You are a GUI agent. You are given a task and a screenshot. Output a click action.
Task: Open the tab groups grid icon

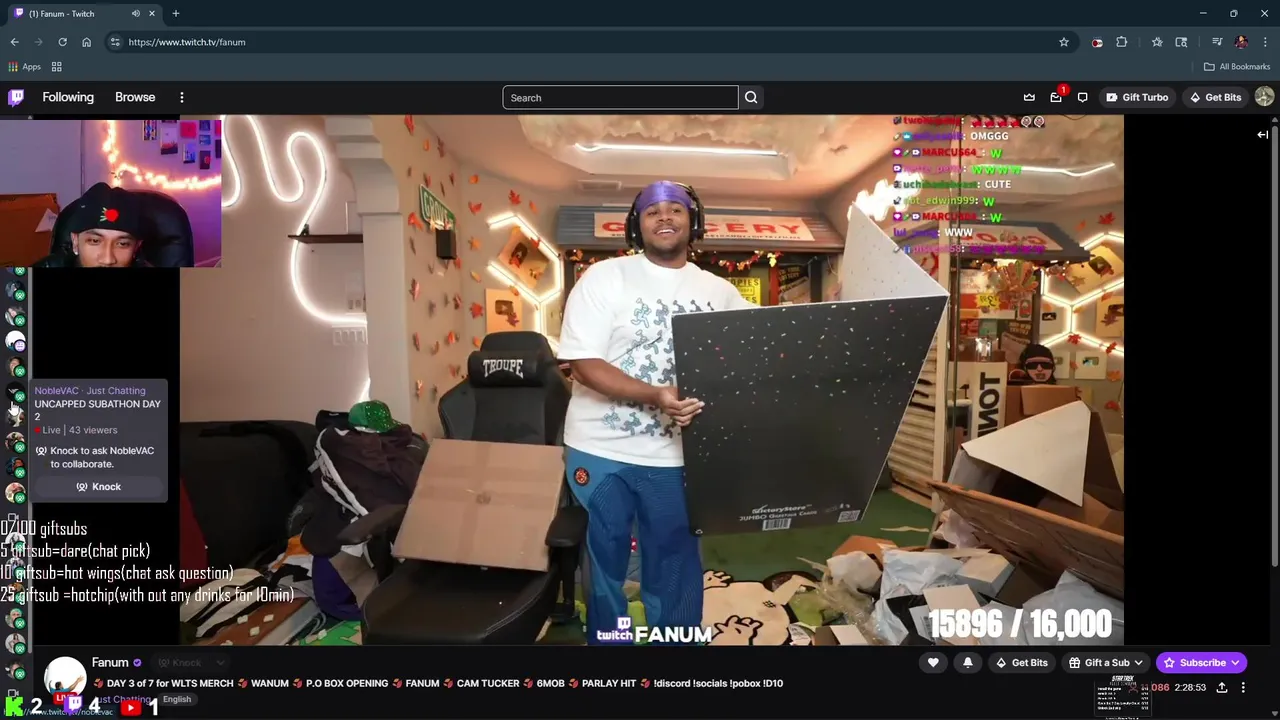click(56, 67)
